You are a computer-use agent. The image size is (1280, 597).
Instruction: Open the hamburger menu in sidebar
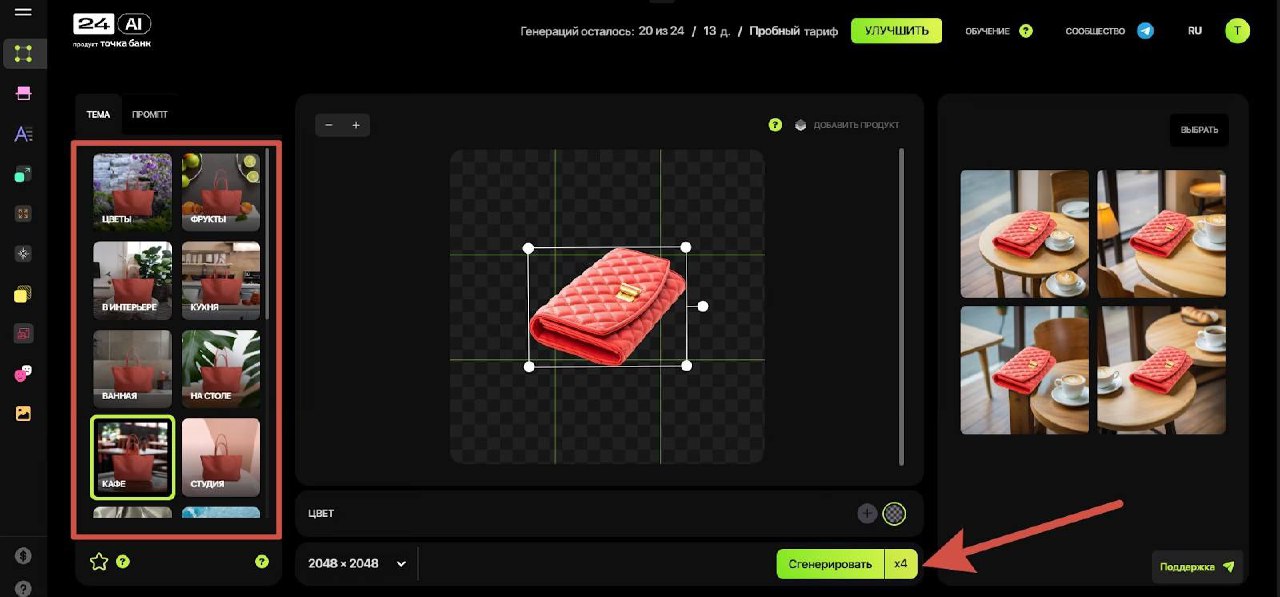[24, 13]
